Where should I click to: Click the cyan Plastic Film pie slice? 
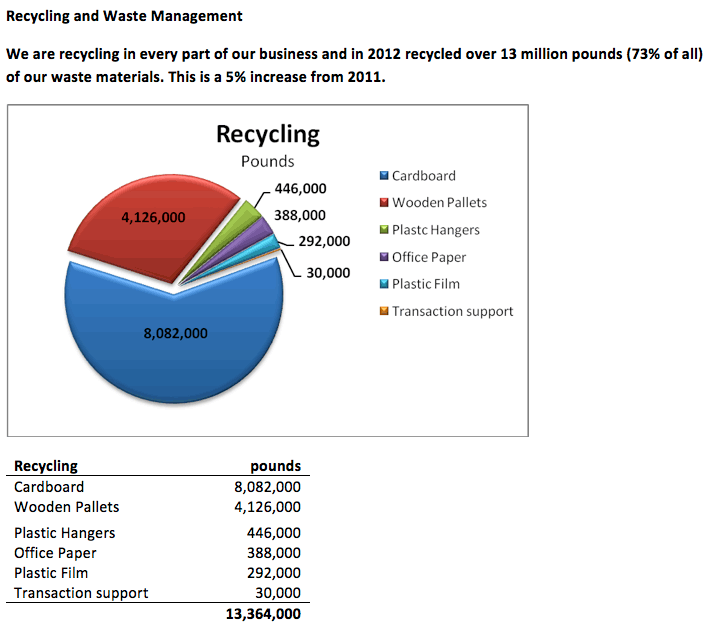(264, 247)
